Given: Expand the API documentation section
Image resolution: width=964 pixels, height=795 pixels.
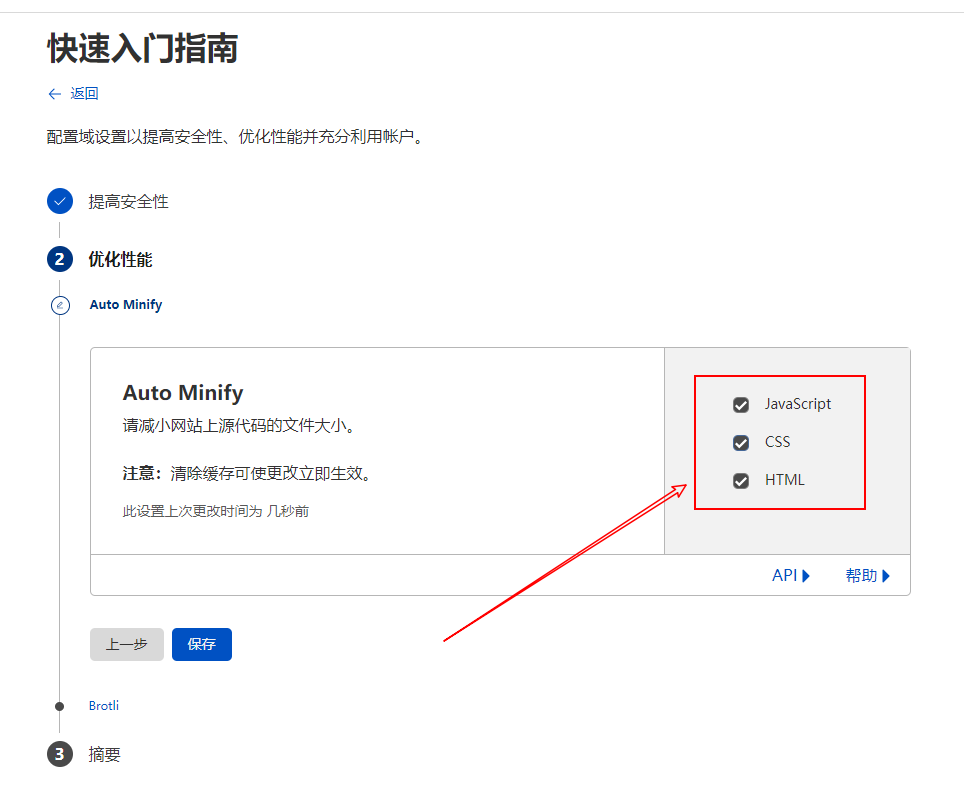Looking at the screenshot, I should [791, 575].
